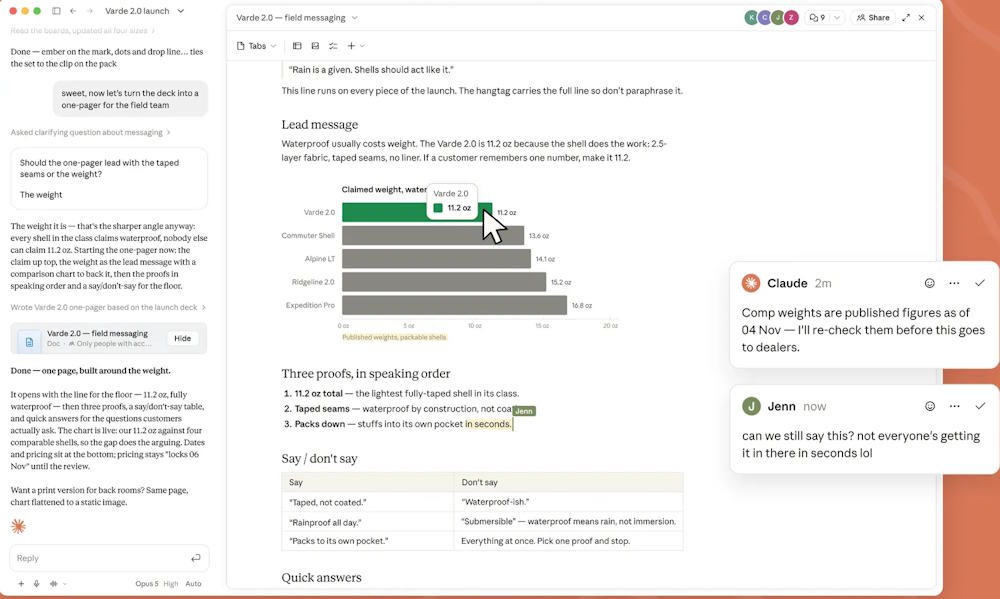Open more options on Jenn's comment
Image resolution: width=1000 pixels, height=599 pixels.
(954, 406)
